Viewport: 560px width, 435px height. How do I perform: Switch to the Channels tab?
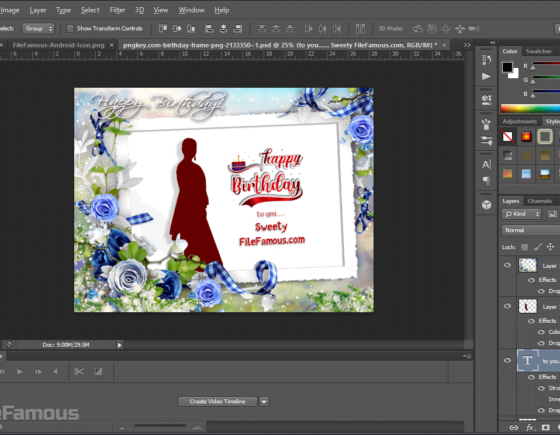coord(540,201)
